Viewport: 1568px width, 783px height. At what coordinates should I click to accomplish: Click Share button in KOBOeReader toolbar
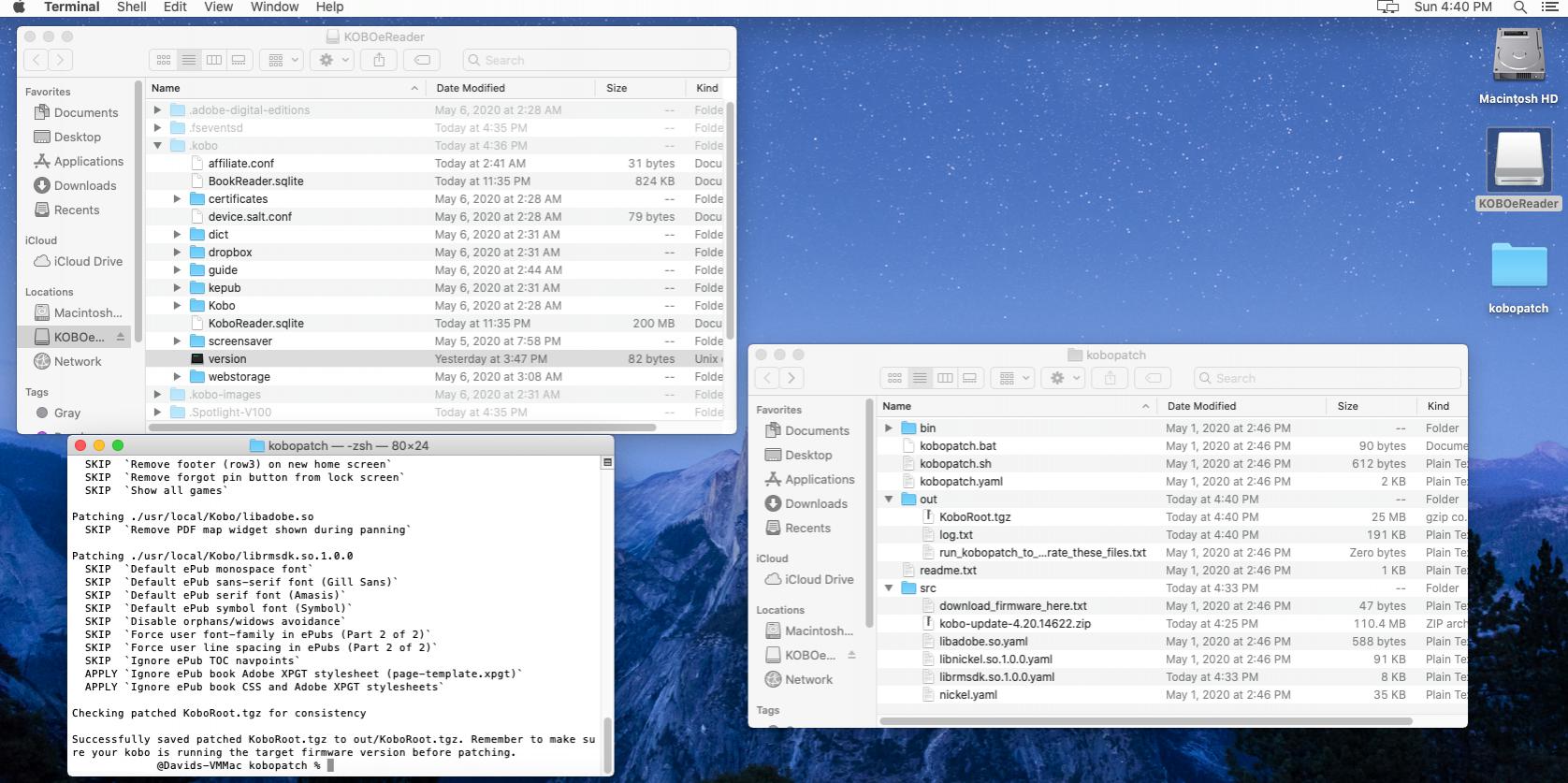click(x=379, y=60)
